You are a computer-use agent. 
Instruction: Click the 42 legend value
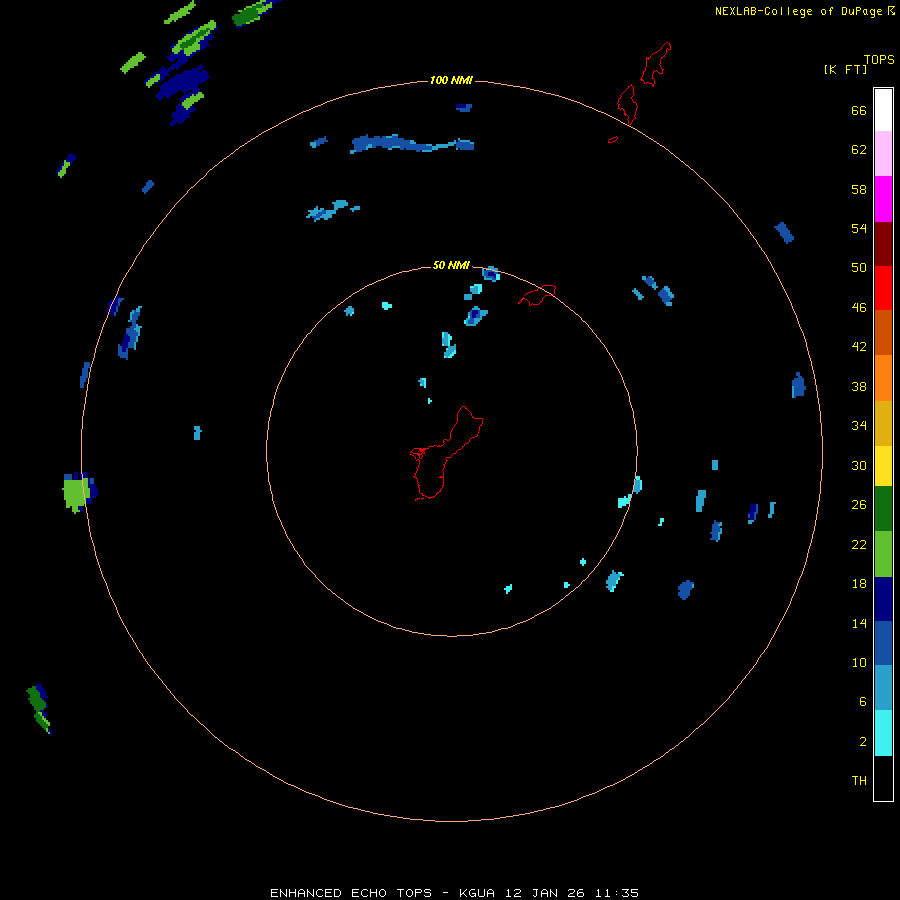tap(859, 347)
